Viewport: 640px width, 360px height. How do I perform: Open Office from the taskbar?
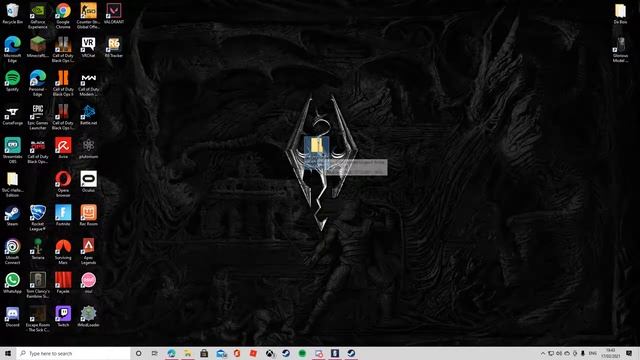(x=237, y=353)
